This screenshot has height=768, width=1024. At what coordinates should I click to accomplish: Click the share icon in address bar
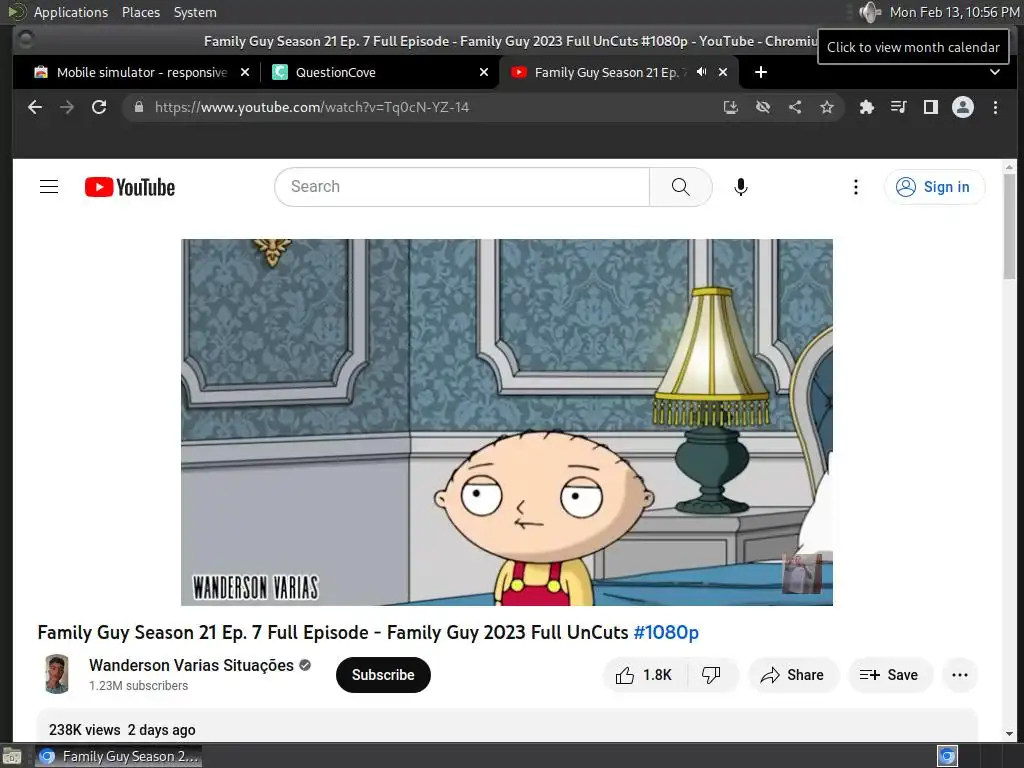795,107
